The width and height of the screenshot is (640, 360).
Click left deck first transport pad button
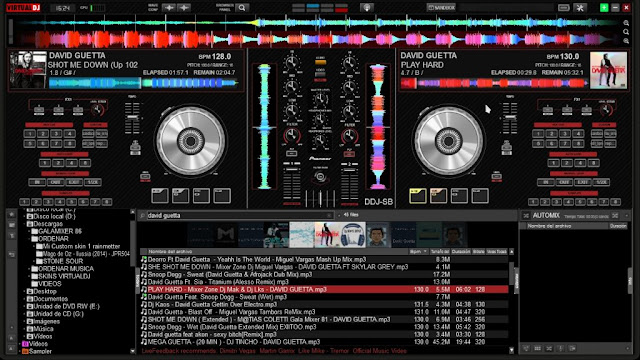160,196
